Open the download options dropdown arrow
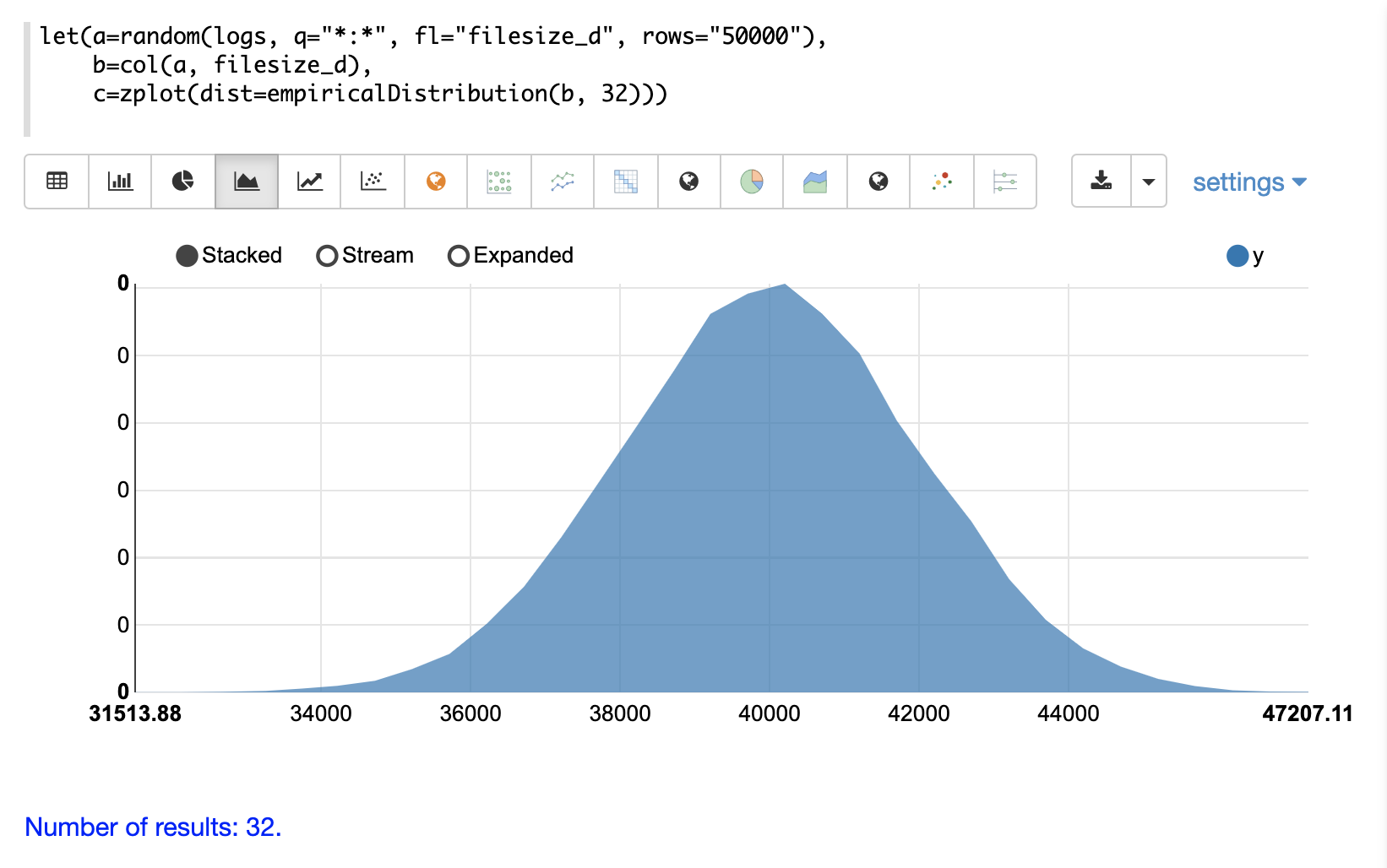 (x=1148, y=182)
